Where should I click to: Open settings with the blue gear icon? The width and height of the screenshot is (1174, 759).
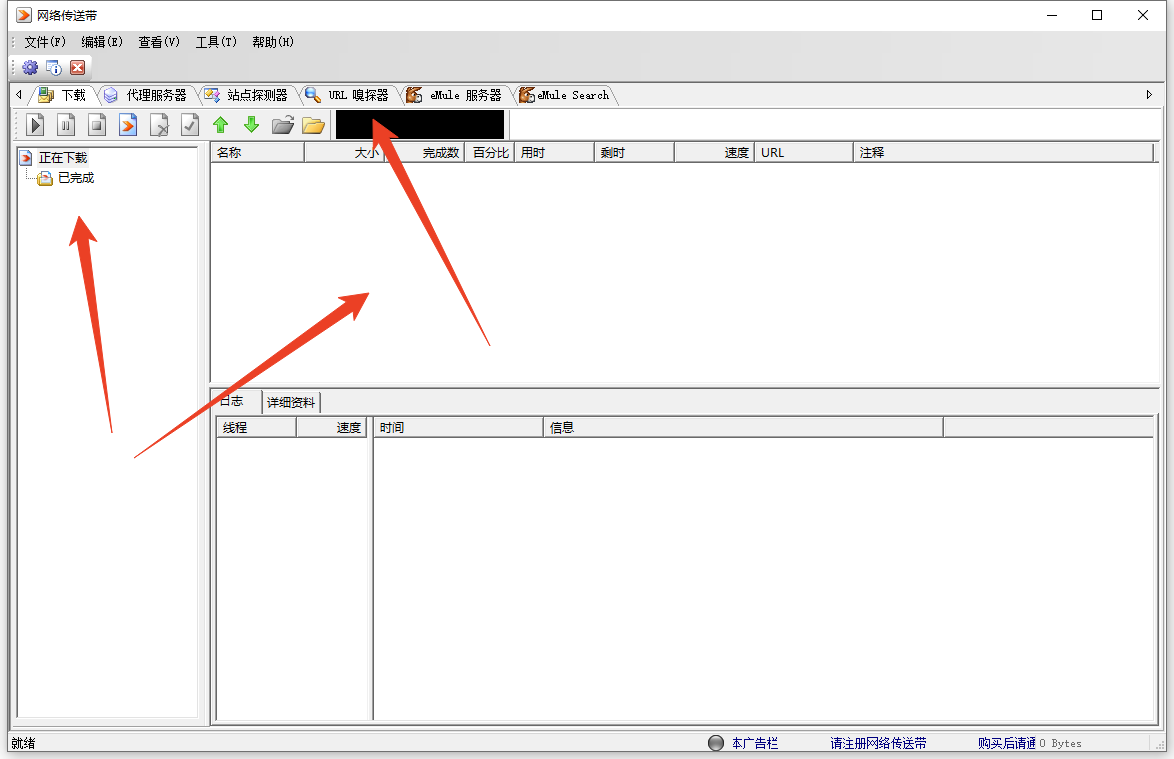point(30,68)
